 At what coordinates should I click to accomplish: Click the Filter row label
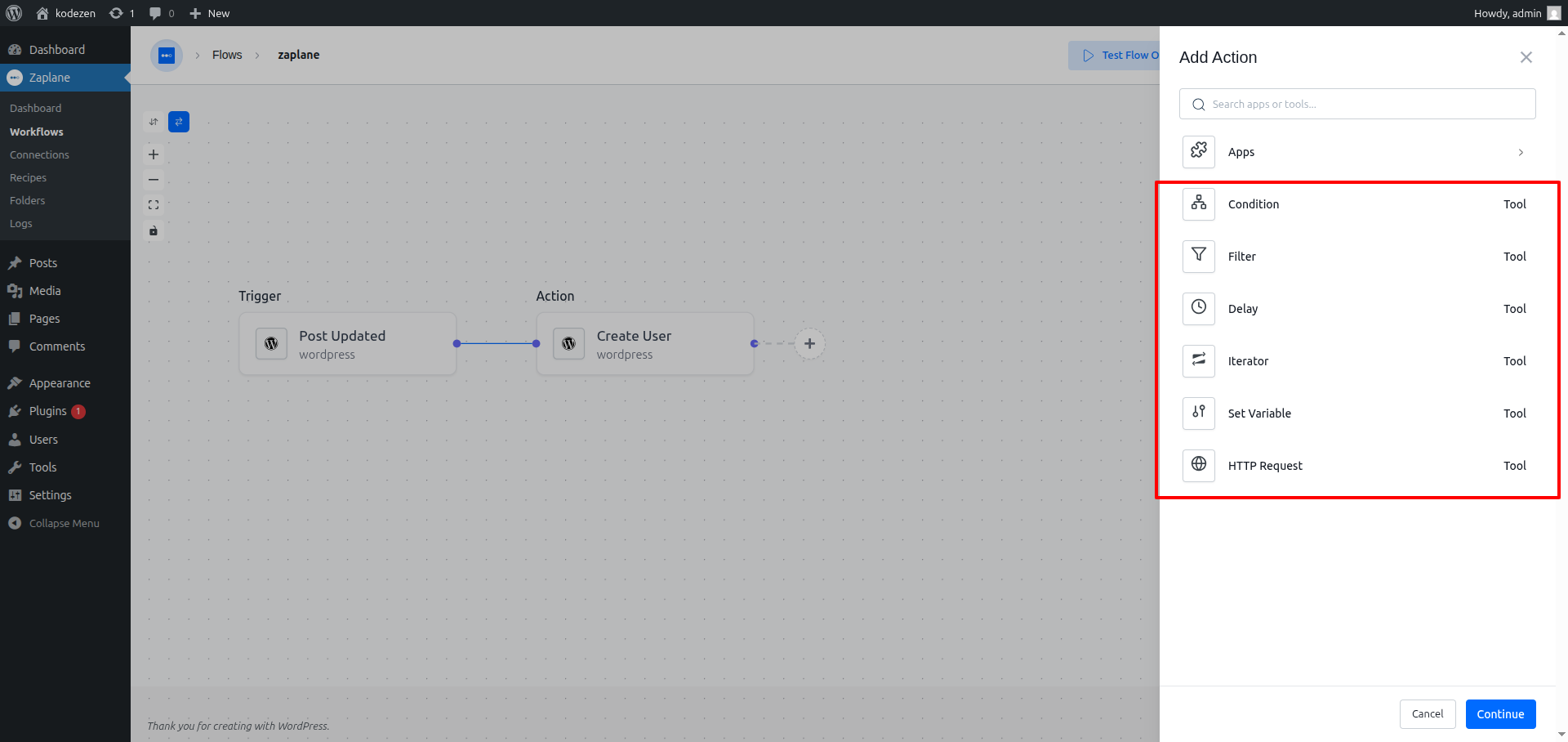click(x=1241, y=257)
